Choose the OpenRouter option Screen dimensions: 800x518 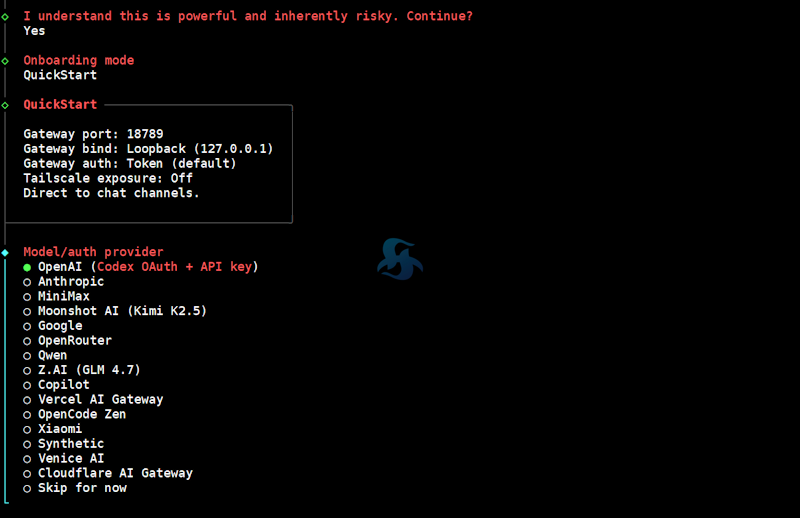click(x=74, y=341)
